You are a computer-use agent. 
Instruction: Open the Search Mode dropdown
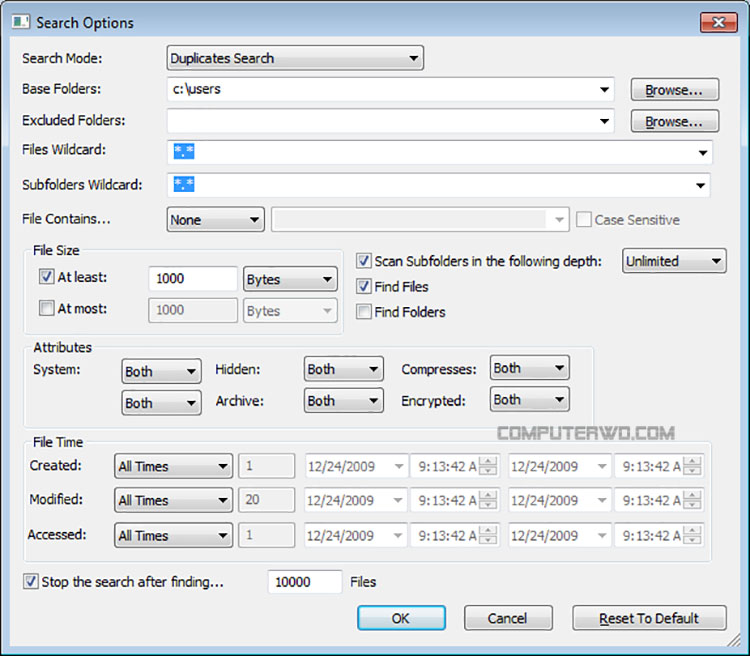coord(295,58)
